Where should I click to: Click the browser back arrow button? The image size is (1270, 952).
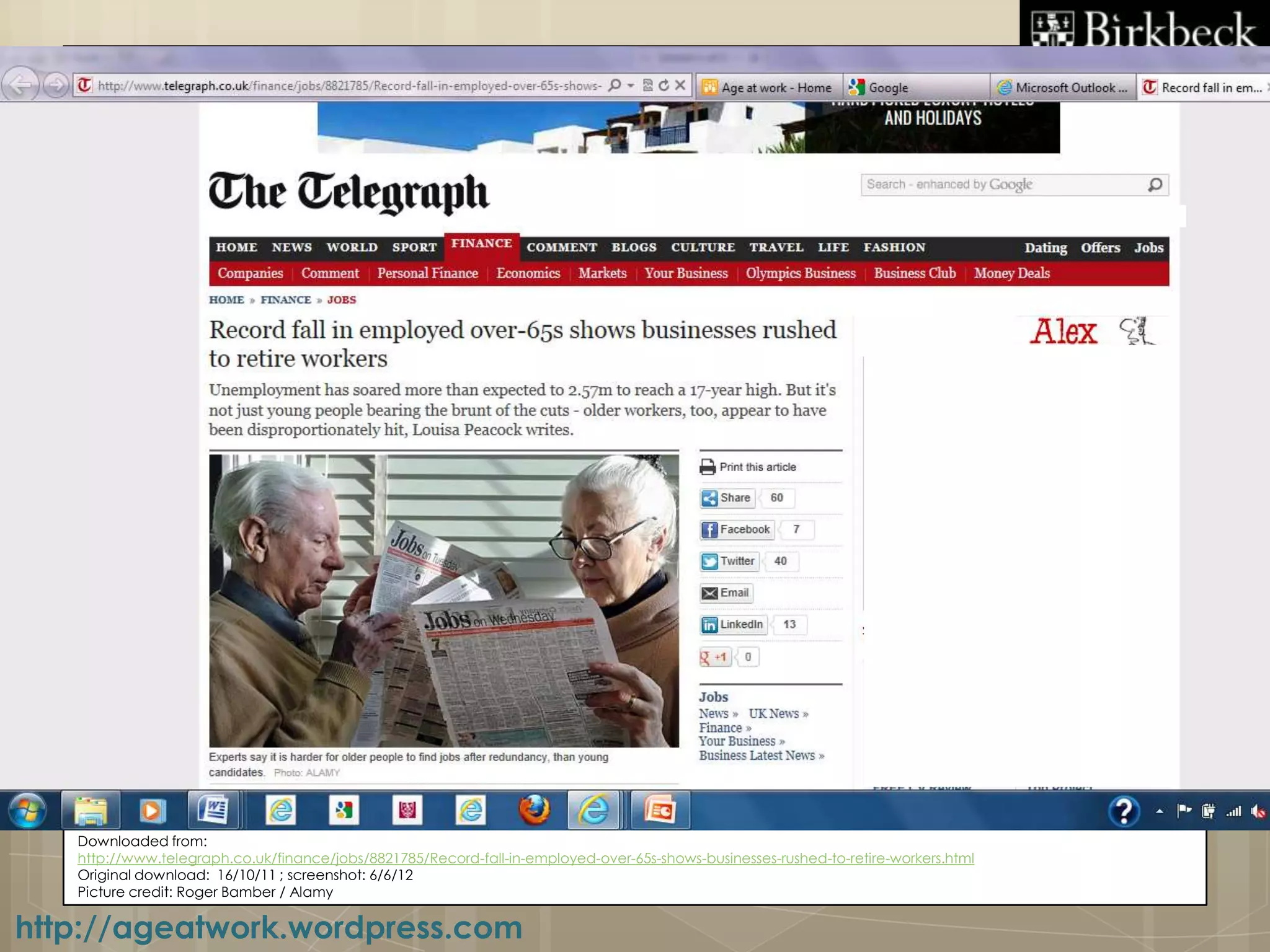pos(20,84)
